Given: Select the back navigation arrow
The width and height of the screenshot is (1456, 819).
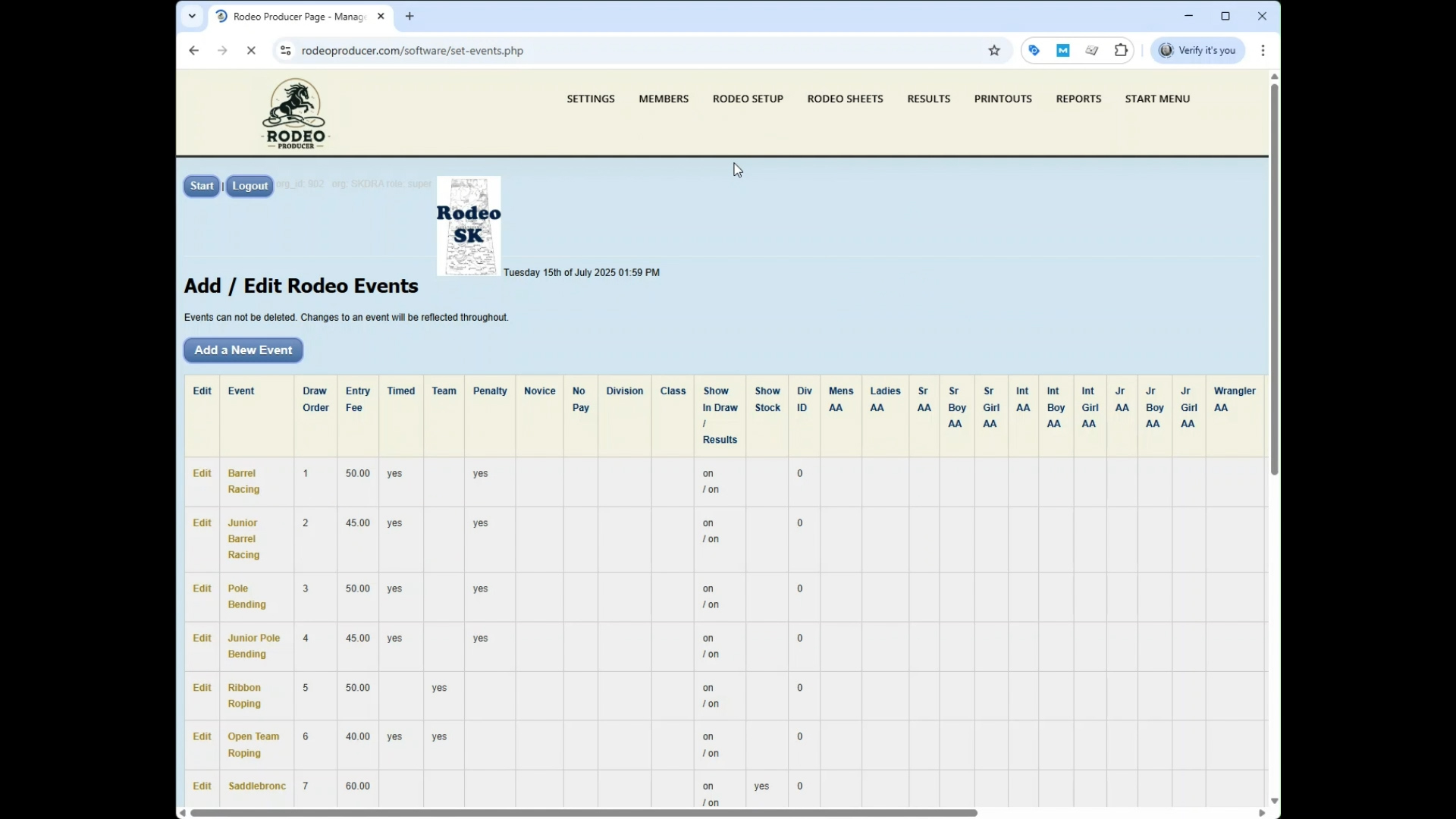Looking at the screenshot, I should [x=193, y=50].
